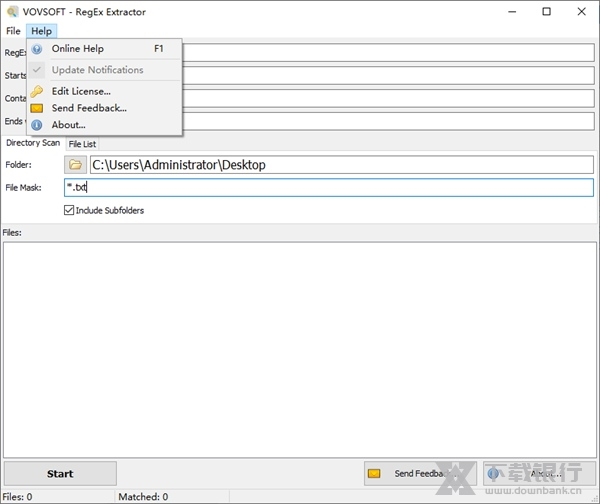Viewport: 600px width, 504px height.
Task: Collapse the open Help menu
Action: click(41, 31)
